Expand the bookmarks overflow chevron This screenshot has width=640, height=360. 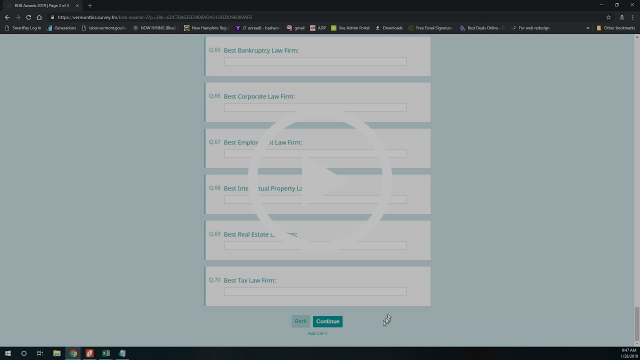pos(588,28)
